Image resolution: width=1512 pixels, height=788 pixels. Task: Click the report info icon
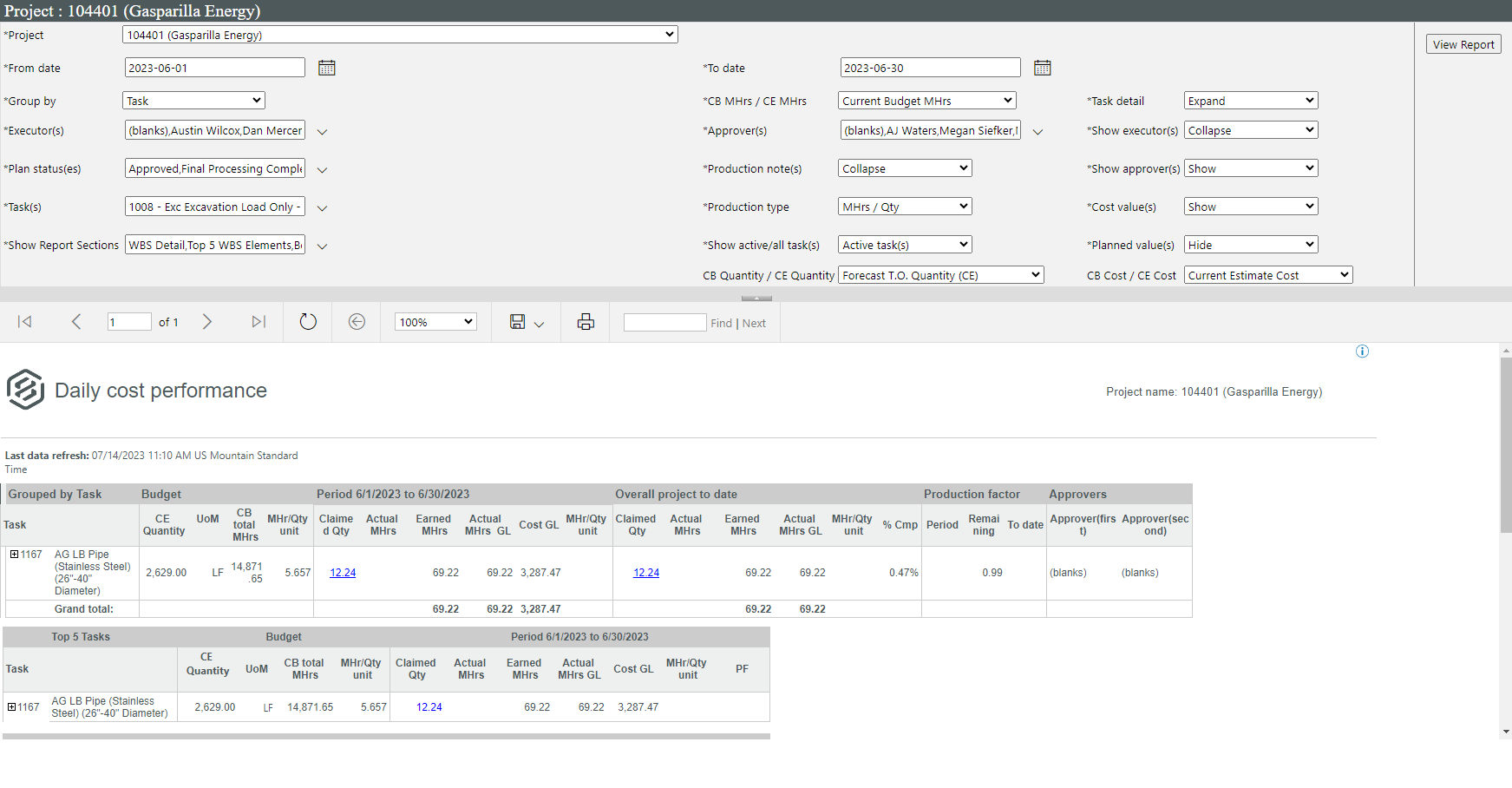pos(1362,351)
